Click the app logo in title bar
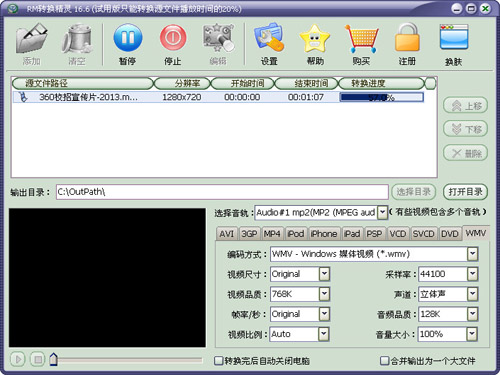 [x=13, y=8]
